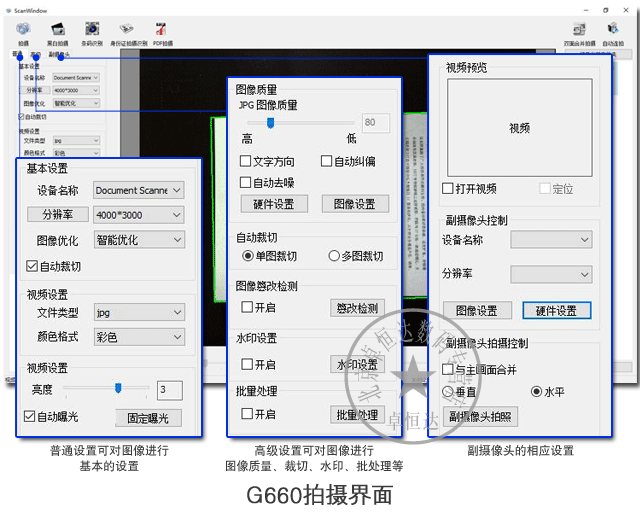Click the 黑白拍摄 black-and-white capture icon
The height and width of the screenshot is (513, 640).
tap(58, 30)
